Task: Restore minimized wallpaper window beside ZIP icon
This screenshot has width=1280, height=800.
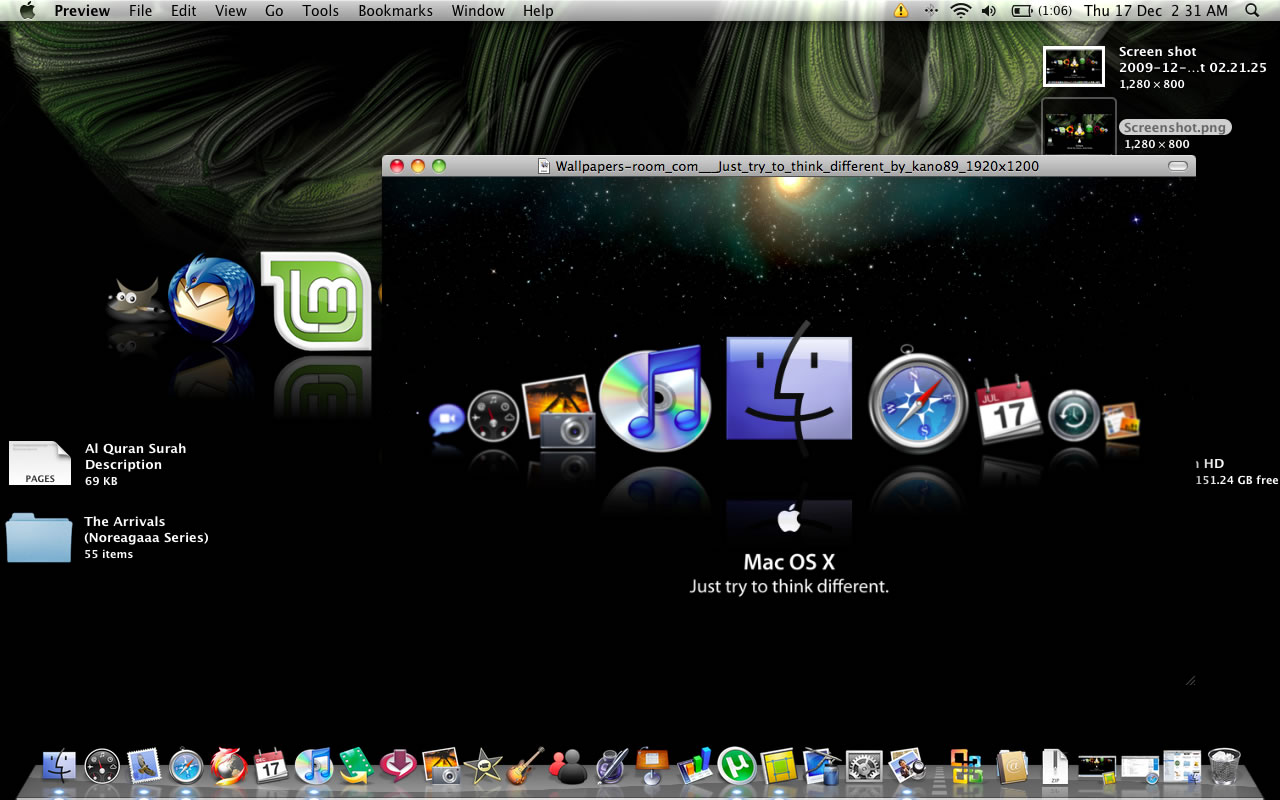Action: pyautogui.click(x=1097, y=768)
